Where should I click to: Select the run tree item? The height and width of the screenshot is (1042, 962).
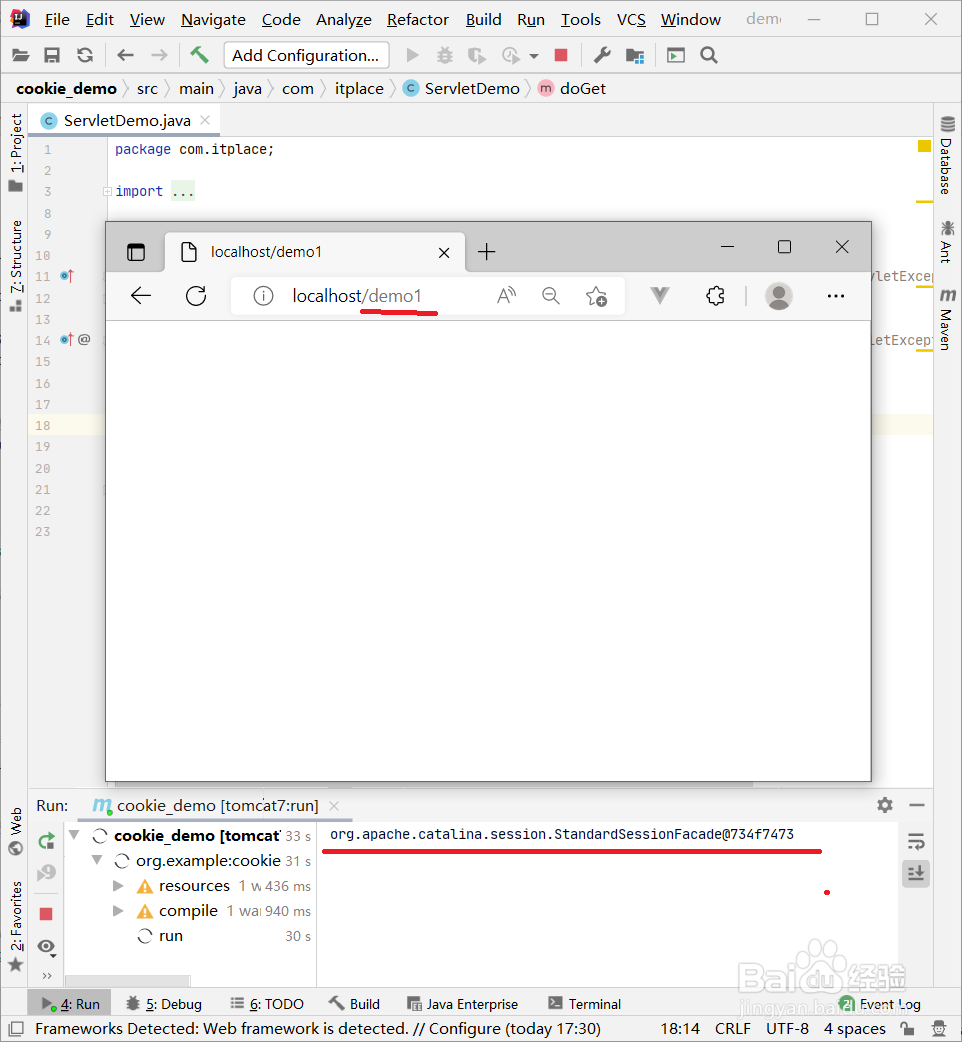pyautogui.click(x=171, y=936)
